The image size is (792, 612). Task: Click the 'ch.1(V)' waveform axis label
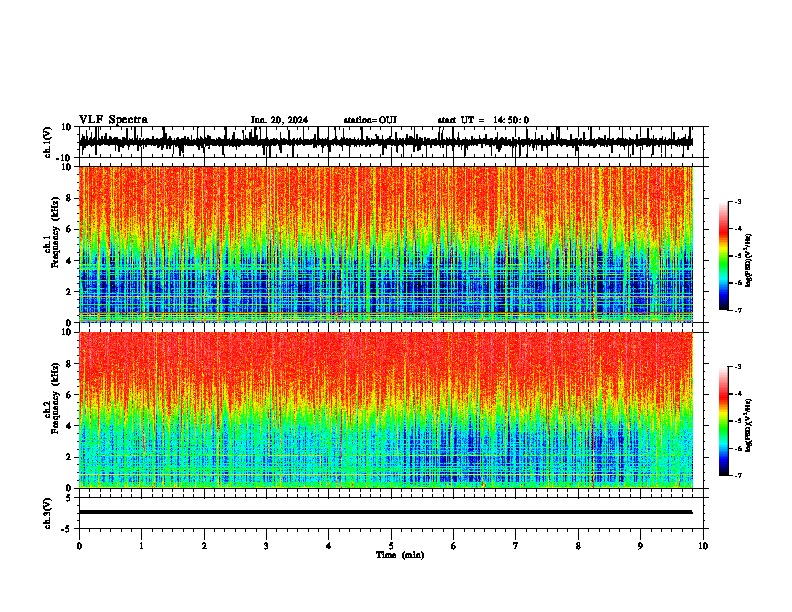(x=48, y=142)
